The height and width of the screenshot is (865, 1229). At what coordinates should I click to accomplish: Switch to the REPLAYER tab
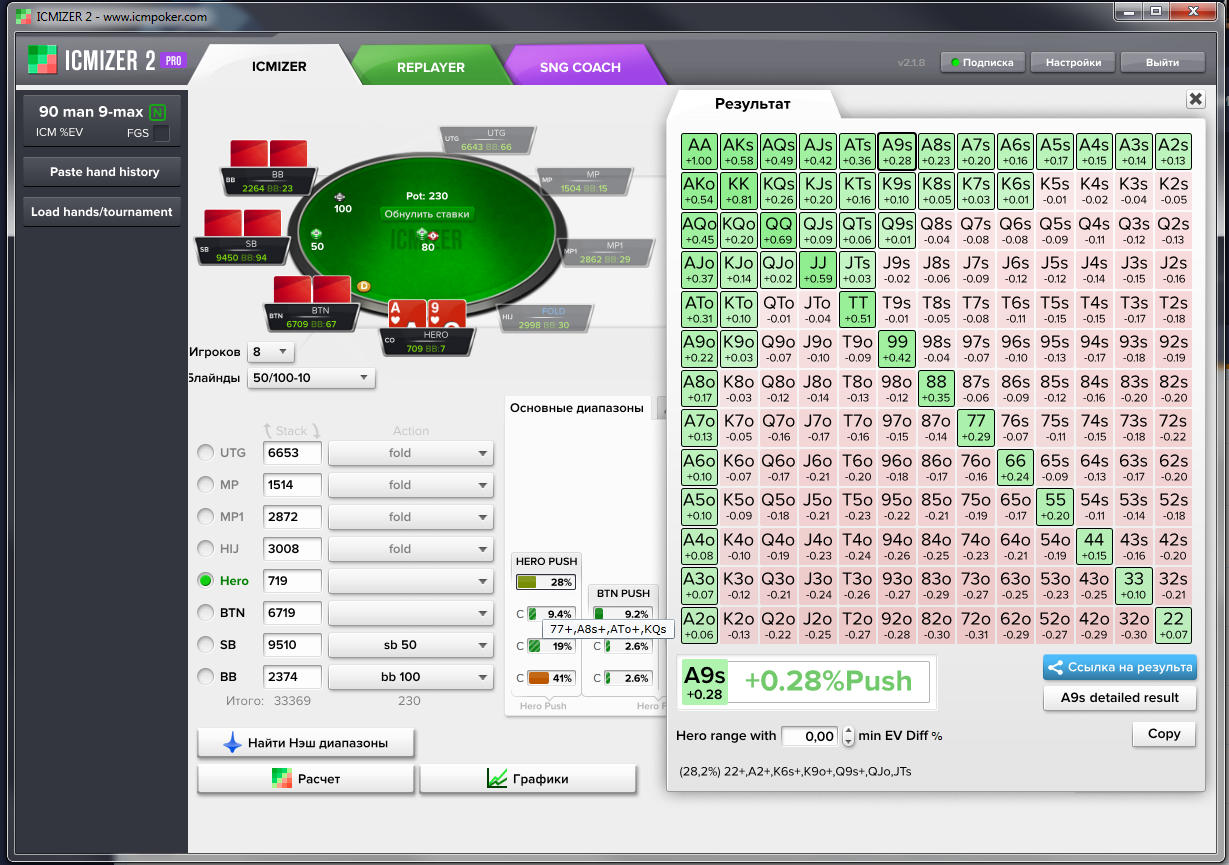(x=430, y=67)
